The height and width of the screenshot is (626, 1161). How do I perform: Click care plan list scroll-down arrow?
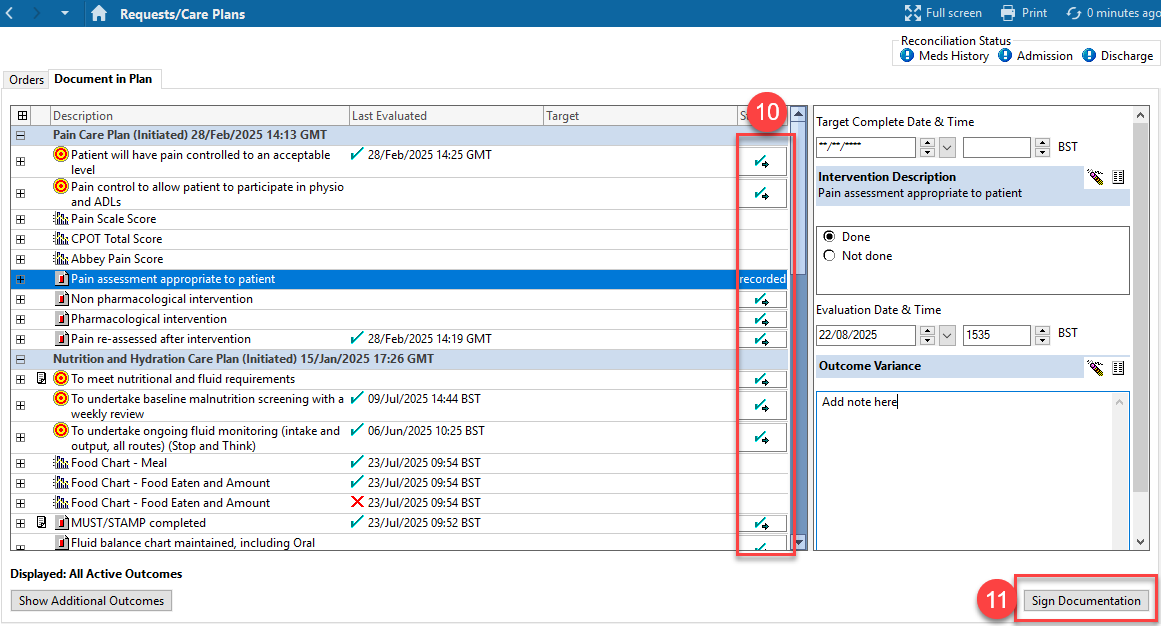pyautogui.click(x=798, y=542)
